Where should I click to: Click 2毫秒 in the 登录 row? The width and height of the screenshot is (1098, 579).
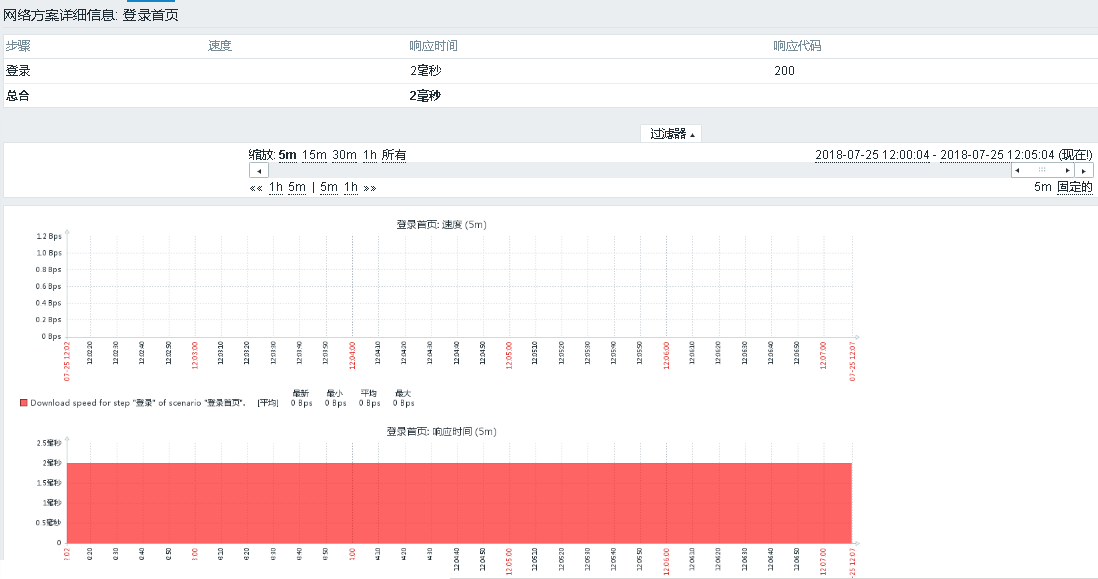click(x=426, y=71)
